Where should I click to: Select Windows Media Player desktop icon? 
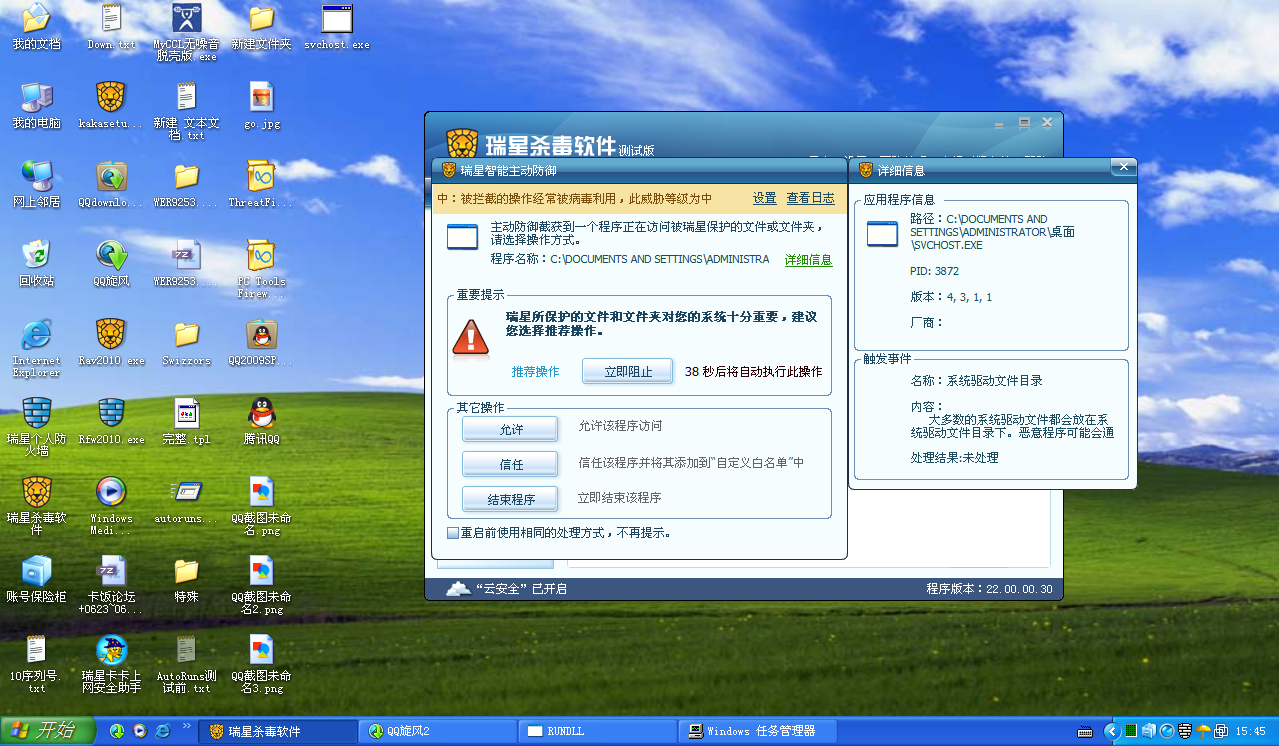pos(111,505)
